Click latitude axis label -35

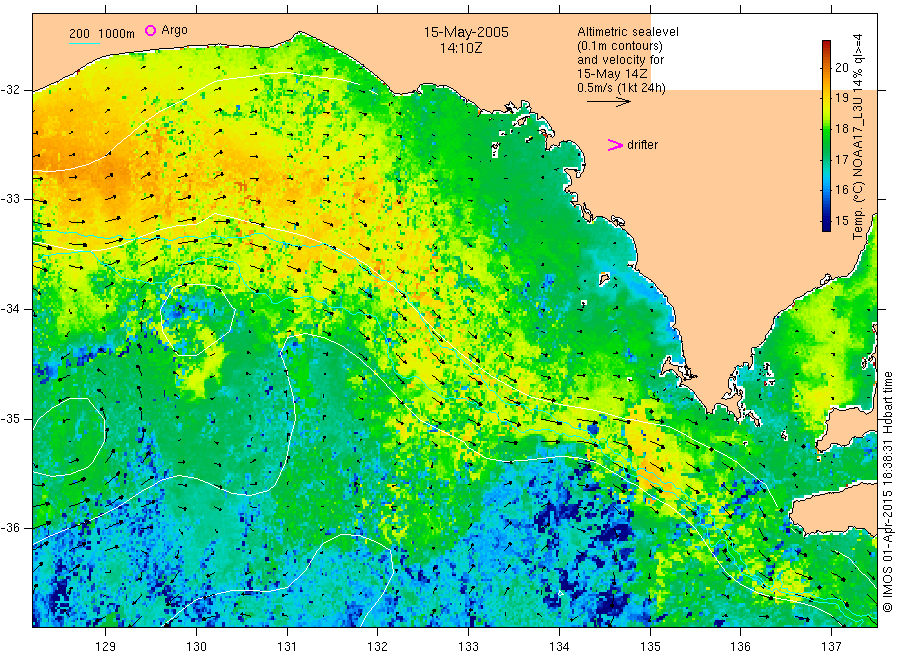10,418
